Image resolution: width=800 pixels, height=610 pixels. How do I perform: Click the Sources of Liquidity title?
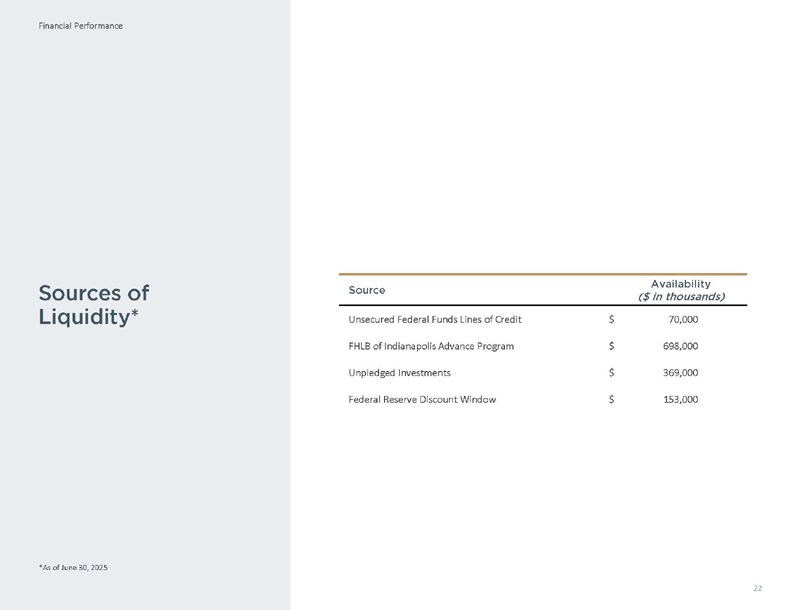coord(94,304)
